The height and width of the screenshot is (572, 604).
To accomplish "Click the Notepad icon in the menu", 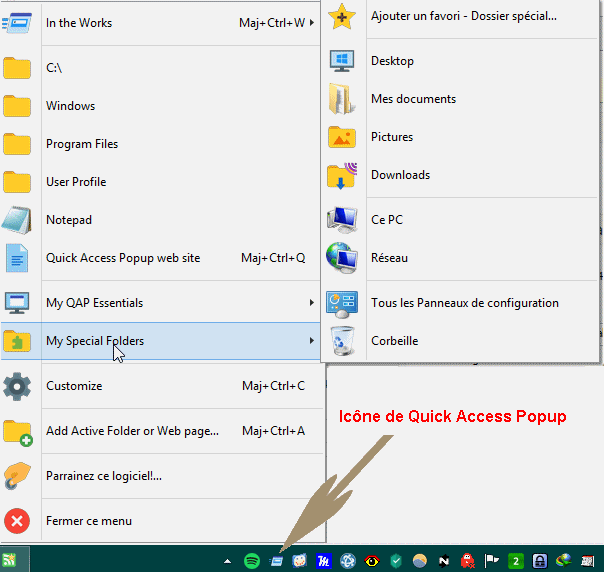I will pyautogui.click(x=17, y=220).
